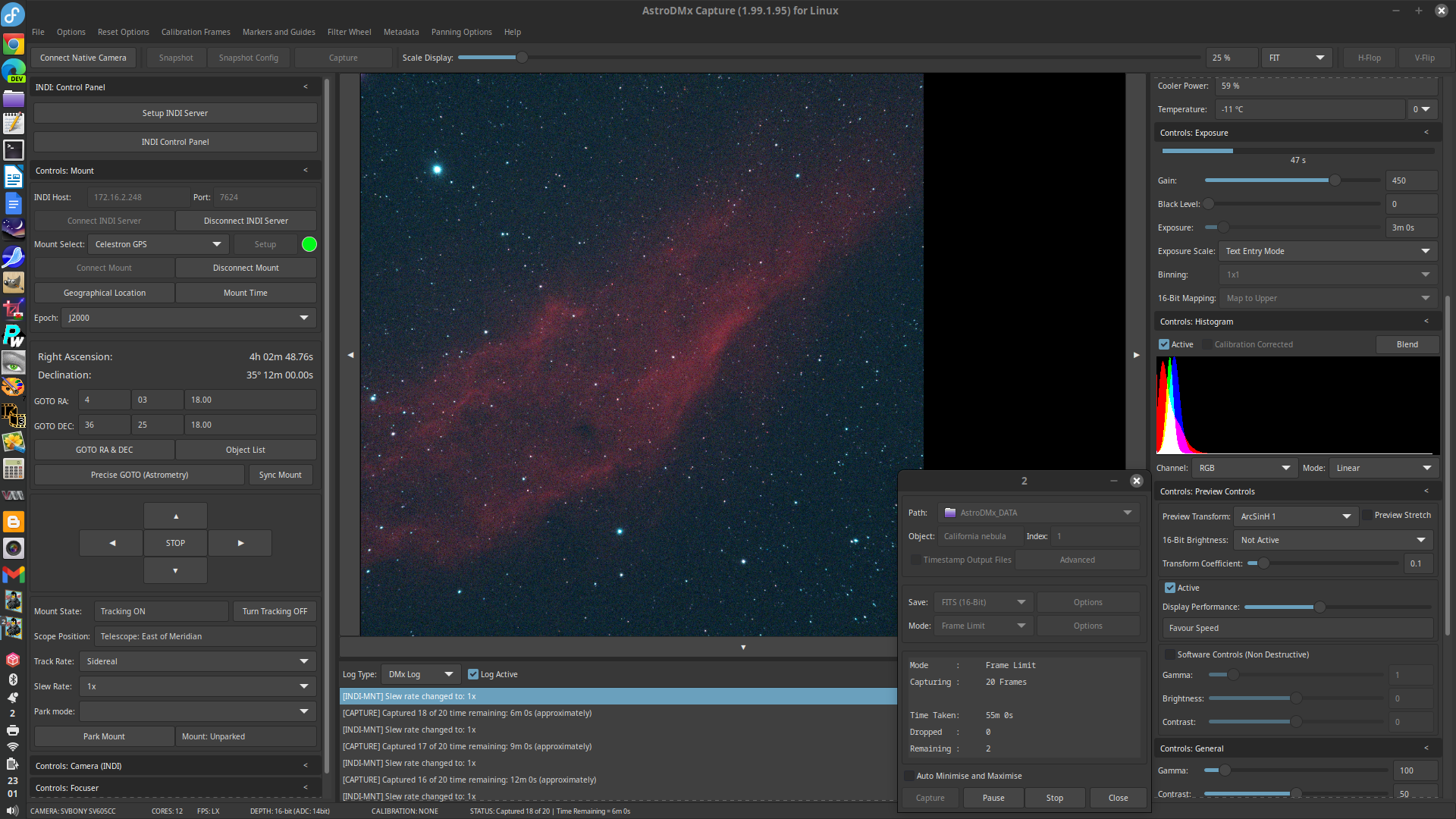The image size is (1456, 819).
Task: Open the Filter Wheel menu
Action: click(349, 32)
